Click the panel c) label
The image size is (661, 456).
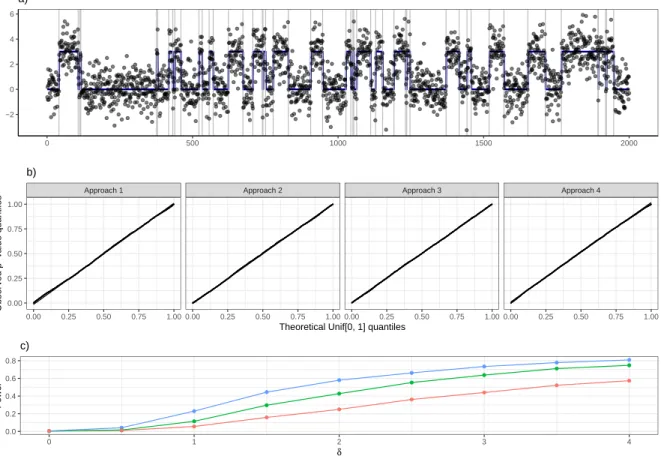(24, 346)
